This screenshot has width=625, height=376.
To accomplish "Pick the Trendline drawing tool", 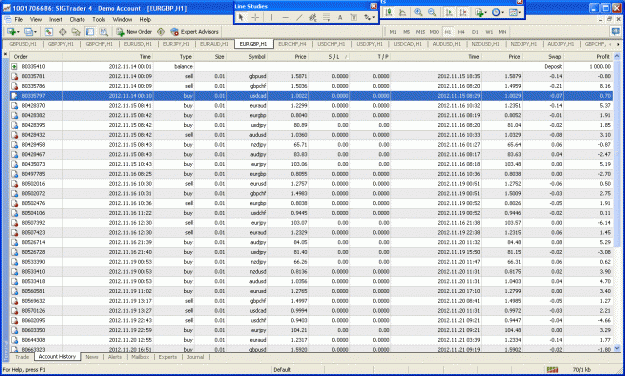I will click(x=299, y=17).
